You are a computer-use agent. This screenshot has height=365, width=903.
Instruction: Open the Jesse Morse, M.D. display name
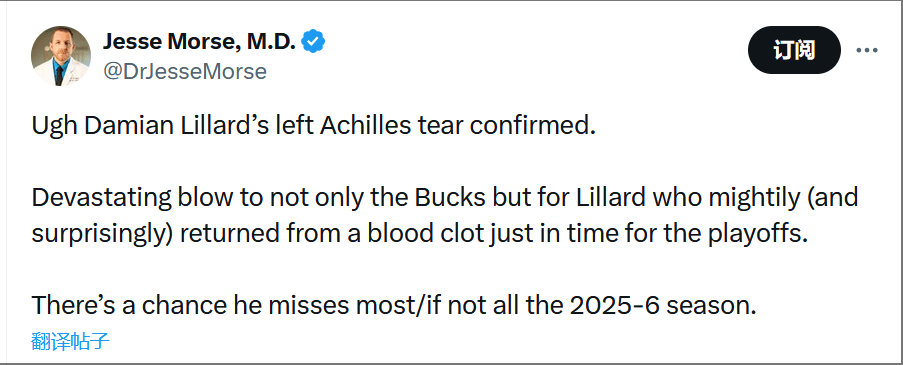point(199,41)
